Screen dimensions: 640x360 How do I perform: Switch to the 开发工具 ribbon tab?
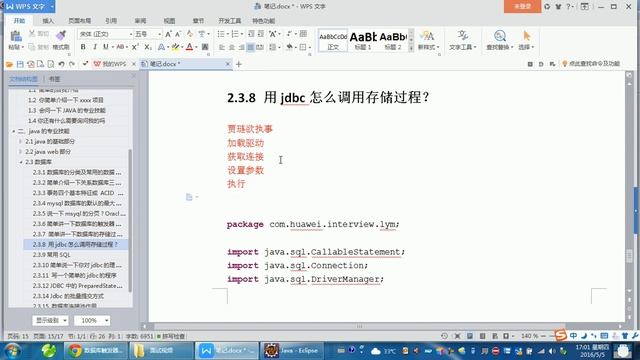click(x=230, y=20)
